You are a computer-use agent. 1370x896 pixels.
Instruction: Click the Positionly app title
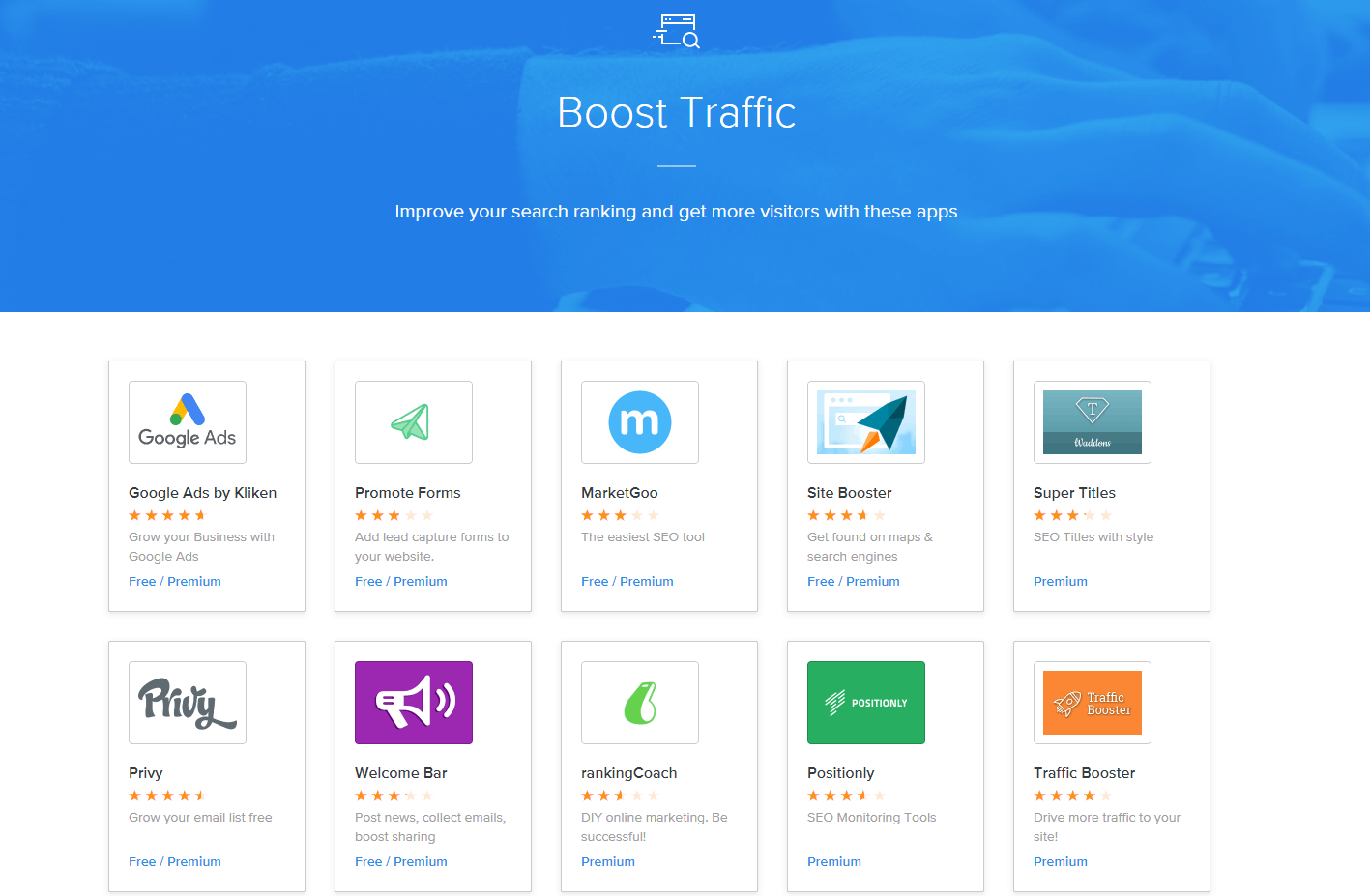click(x=841, y=773)
